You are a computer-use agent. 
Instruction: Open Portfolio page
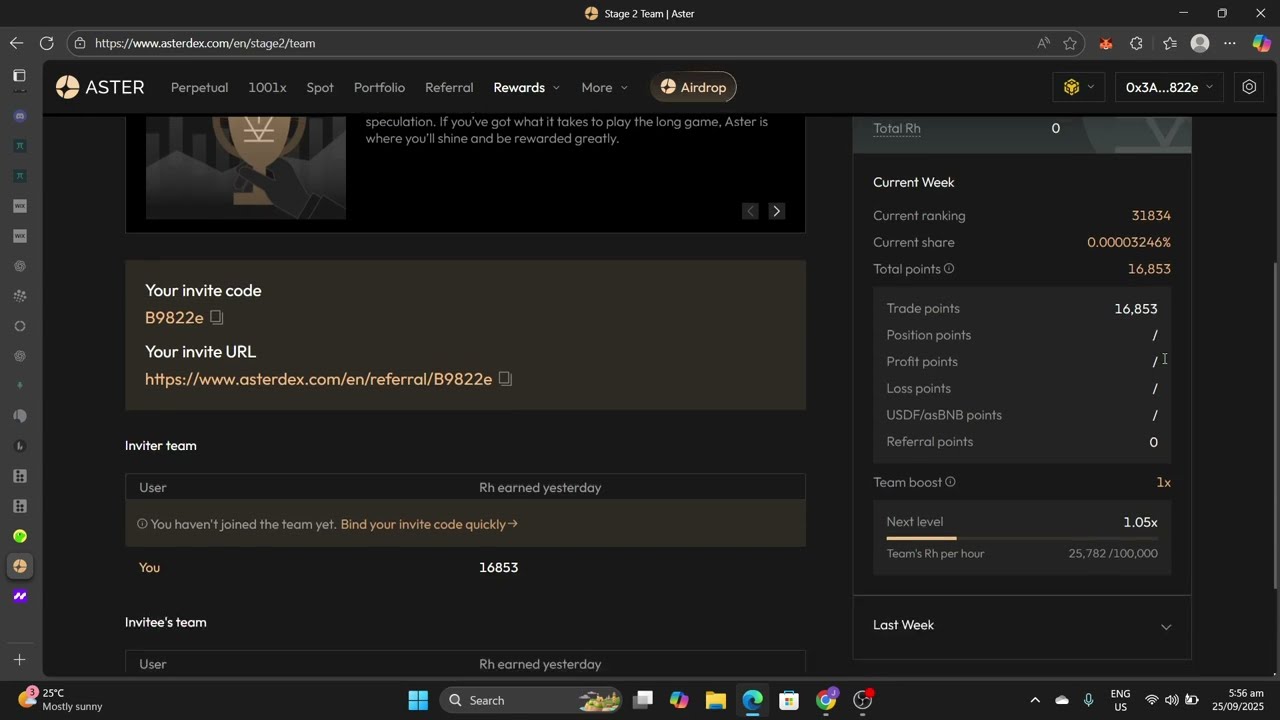click(x=379, y=87)
